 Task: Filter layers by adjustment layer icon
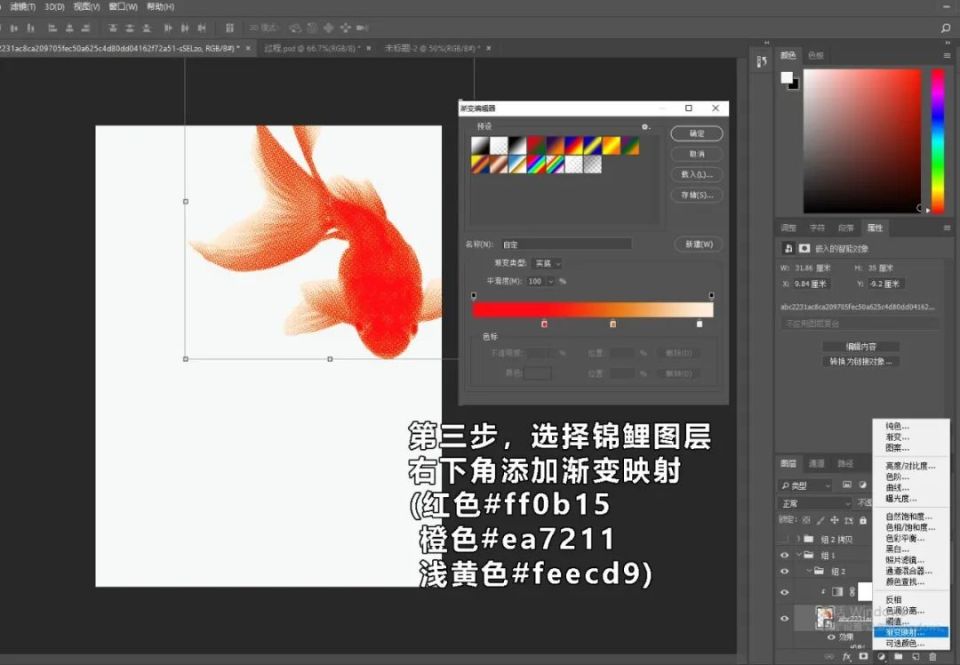pyautogui.click(x=863, y=485)
